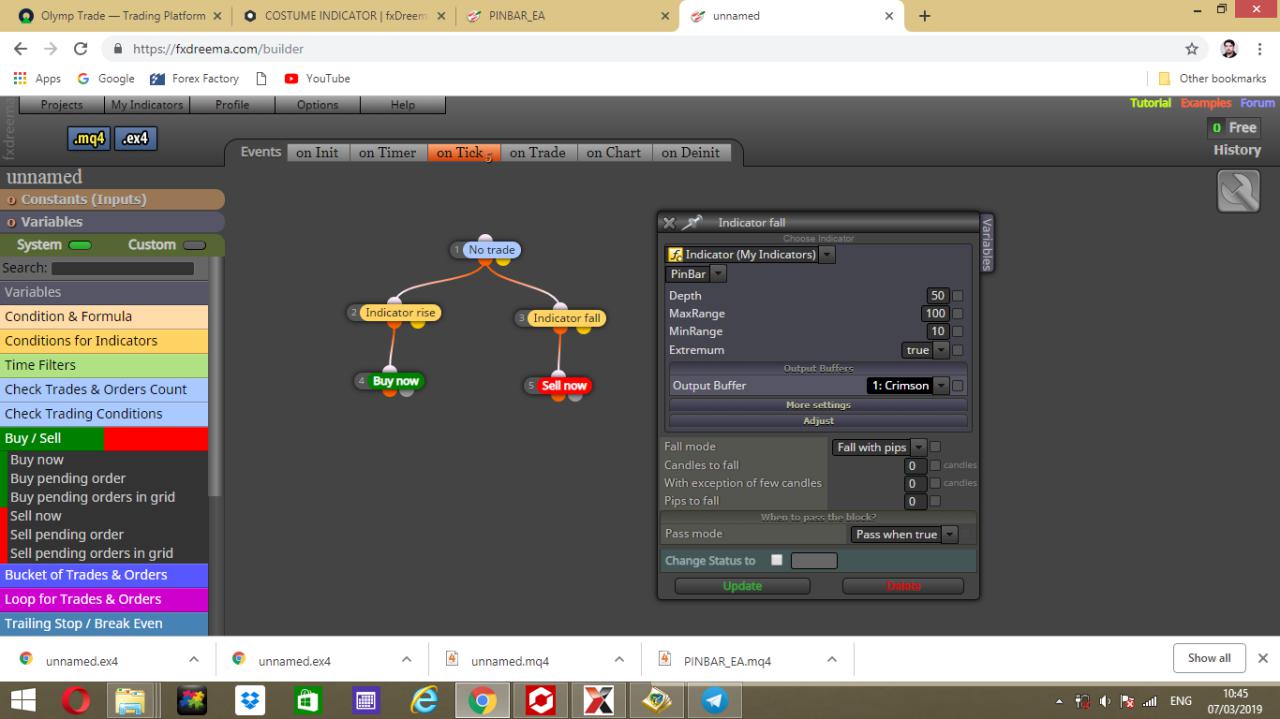The width and height of the screenshot is (1280, 719).
Task: Switch to the on Timer event tab
Action: (x=387, y=152)
